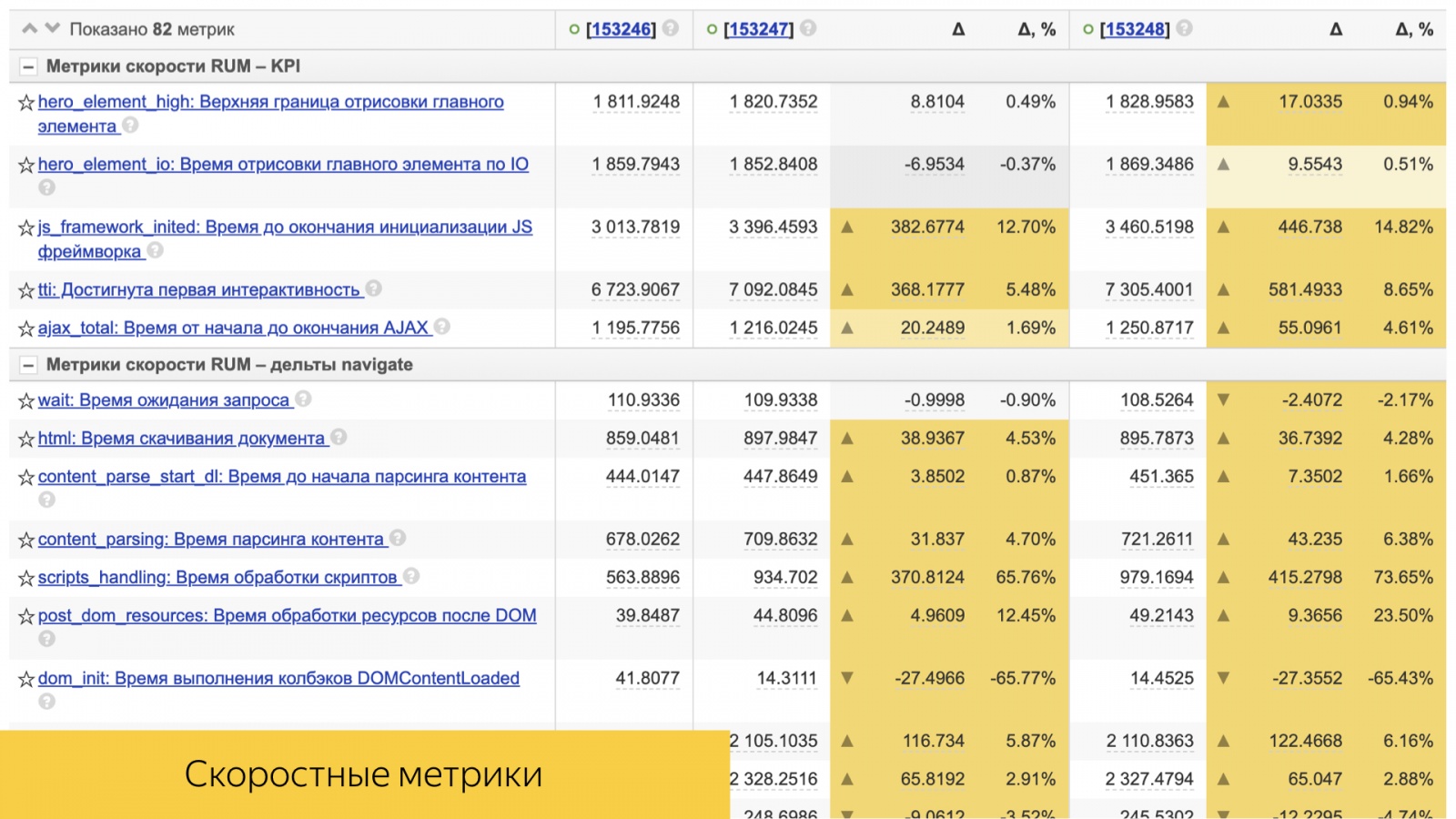1456x819 pixels.
Task: Toggle the green indicator beside [153246]
Action: pyautogui.click(x=573, y=28)
